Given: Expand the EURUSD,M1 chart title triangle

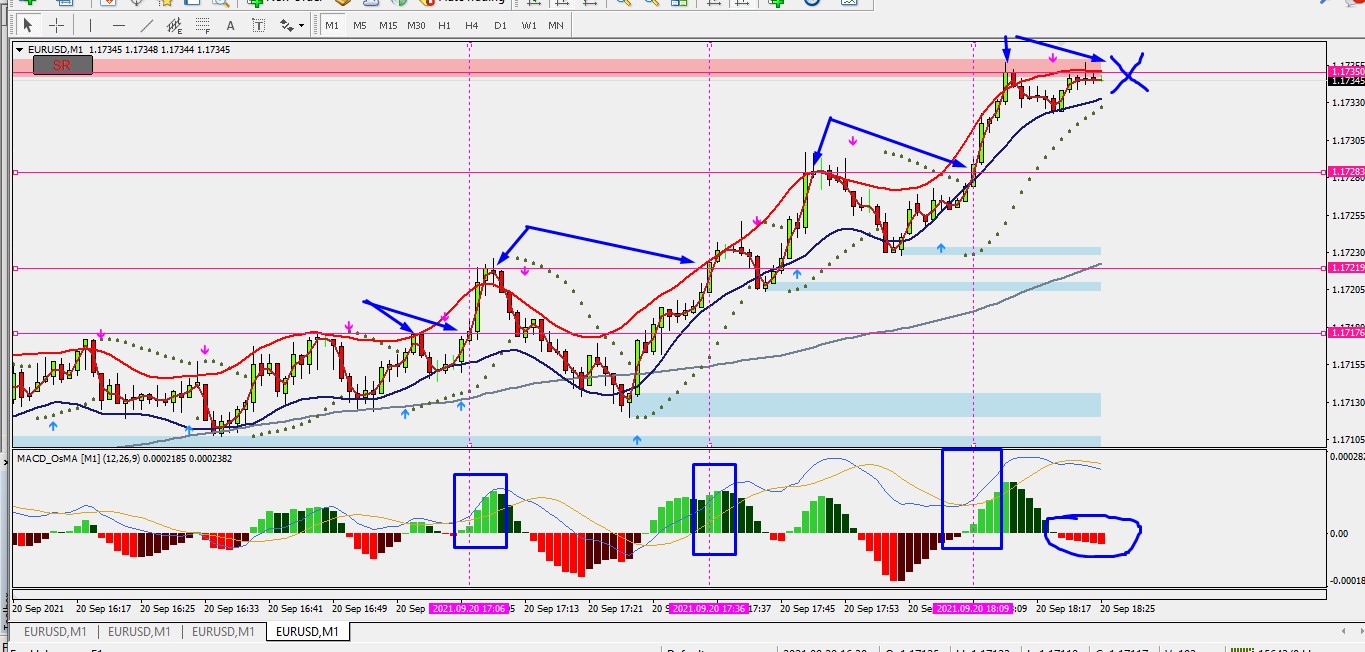Looking at the screenshot, I should click(20, 49).
